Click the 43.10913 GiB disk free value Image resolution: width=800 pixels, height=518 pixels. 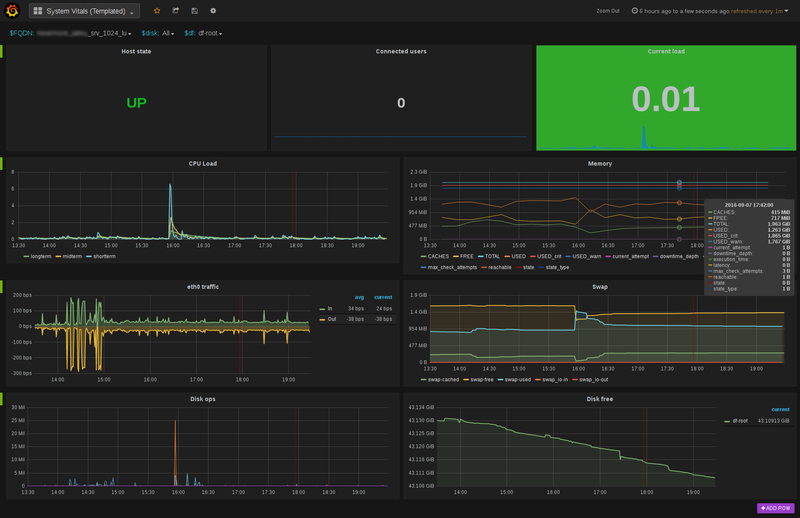(x=773, y=421)
